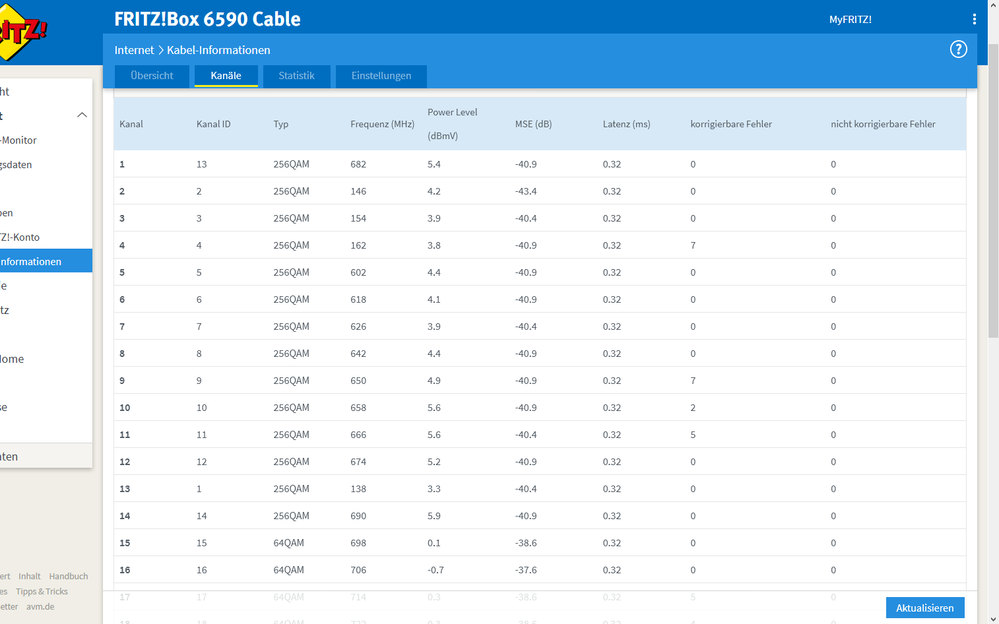Viewport: 999px width, 624px height.
Task: Open the MyFRITZ! link
Action: point(850,20)
